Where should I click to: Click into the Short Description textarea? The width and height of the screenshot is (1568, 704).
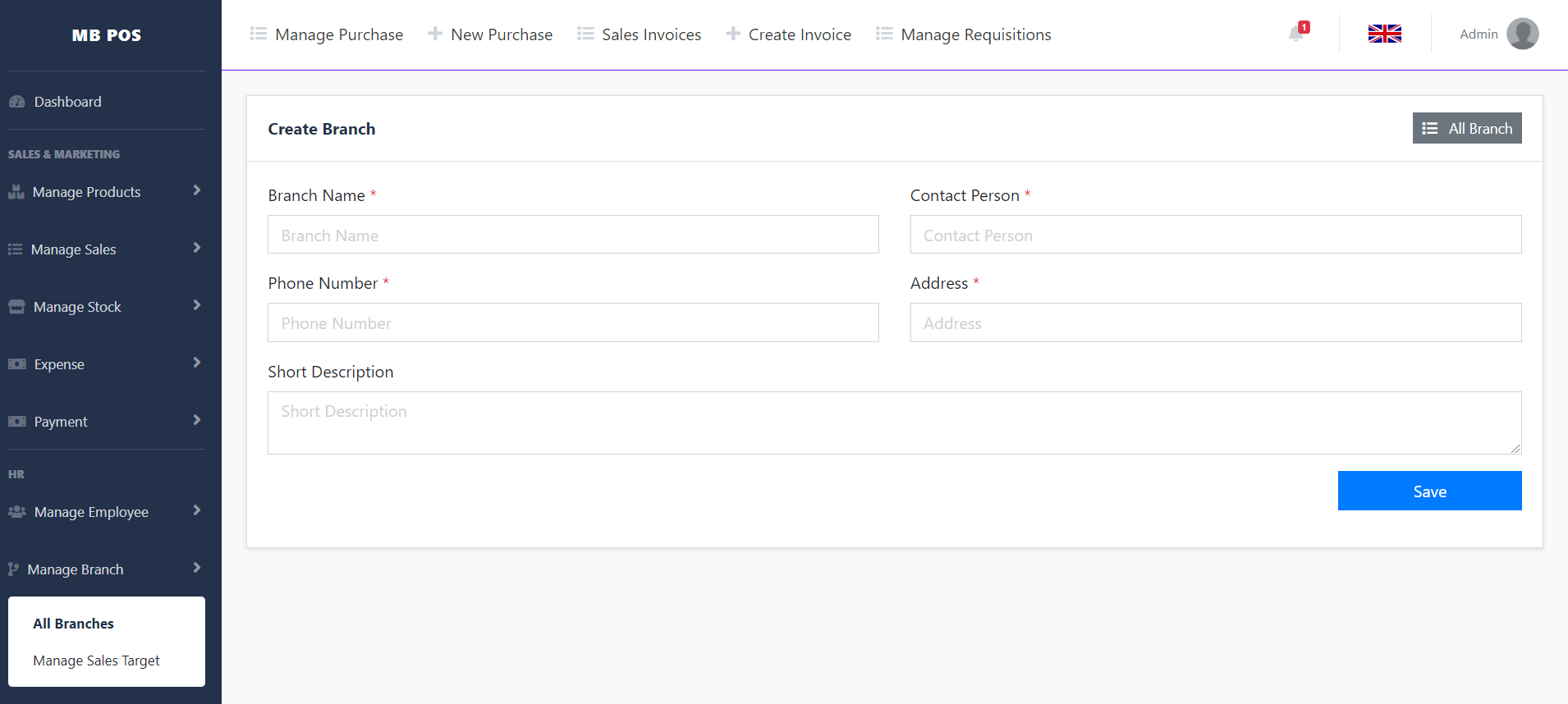pos(894,423)
